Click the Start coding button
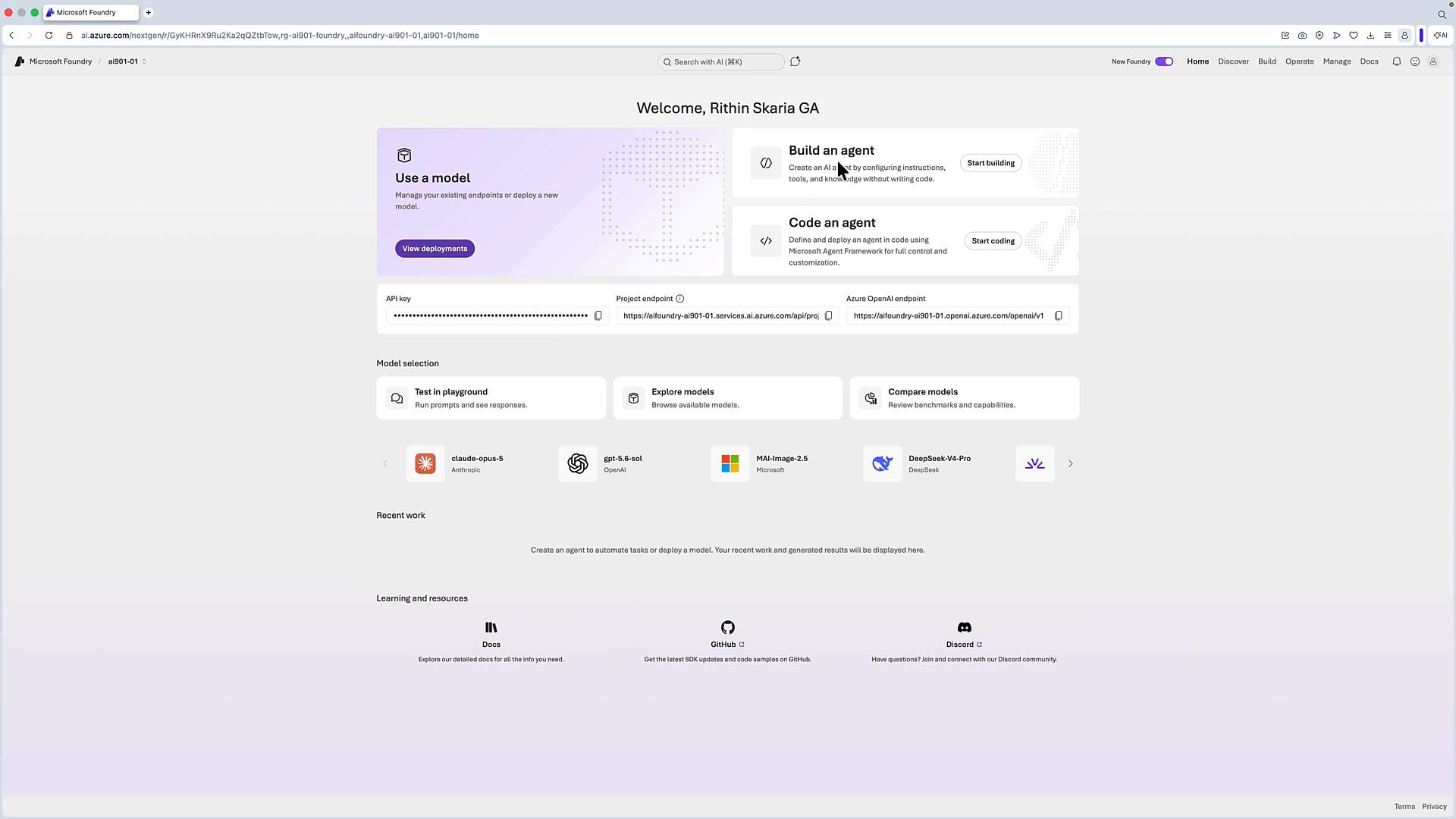Screen dimensions: 1456x819 (x=993, y=241)
